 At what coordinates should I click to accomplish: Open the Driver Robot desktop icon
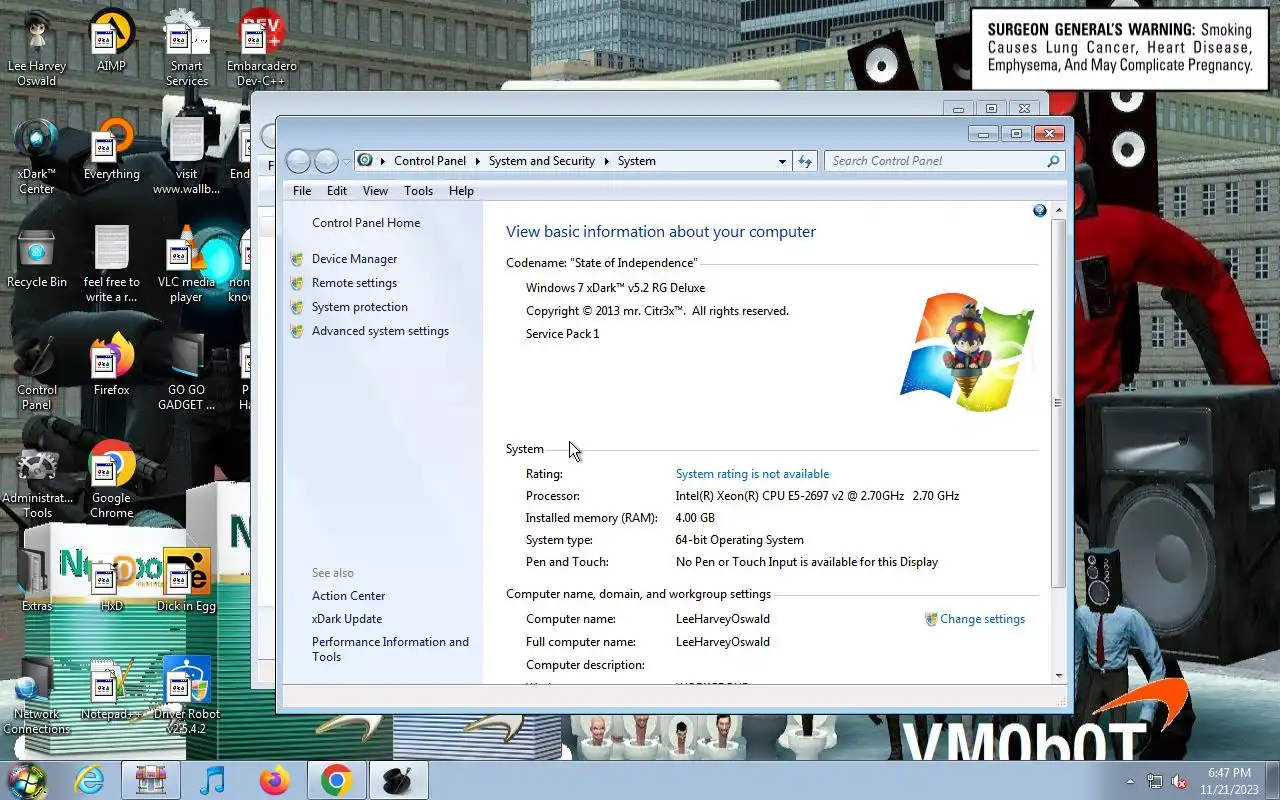tap(186, 697)
